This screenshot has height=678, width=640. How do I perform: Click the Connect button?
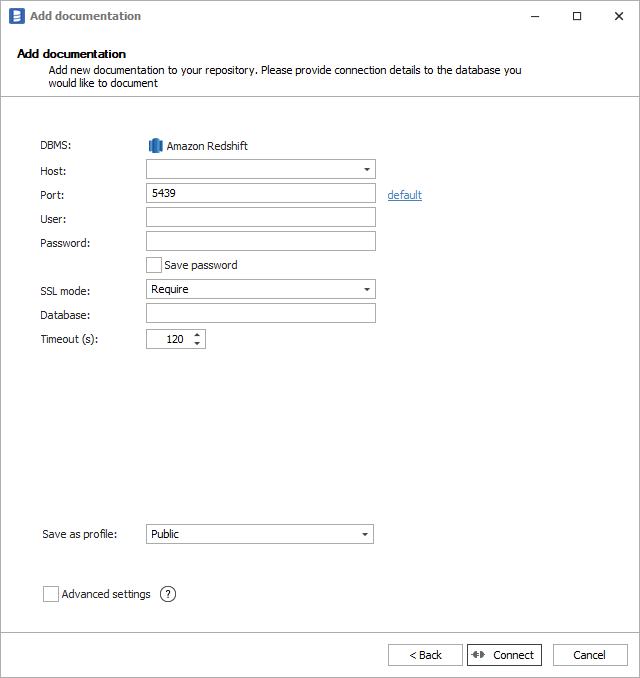click(x=504, y=655)
